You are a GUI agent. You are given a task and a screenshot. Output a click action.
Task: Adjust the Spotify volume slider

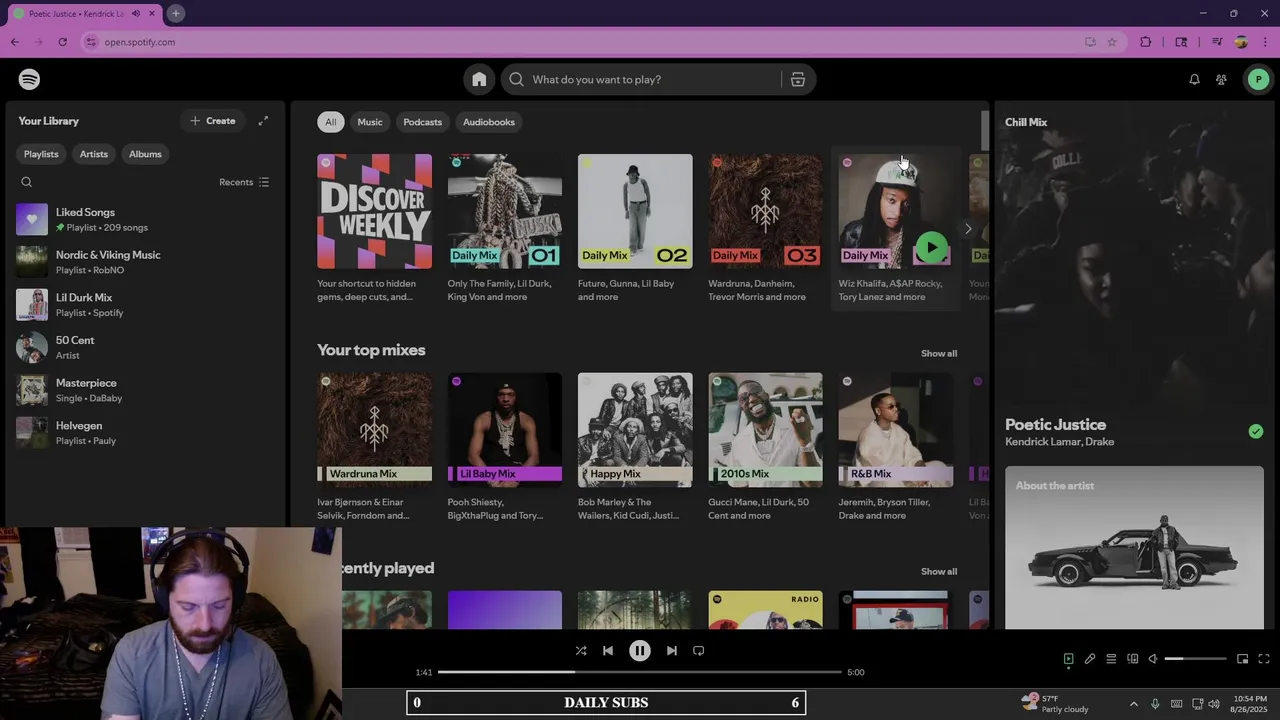click(1196, 659)
